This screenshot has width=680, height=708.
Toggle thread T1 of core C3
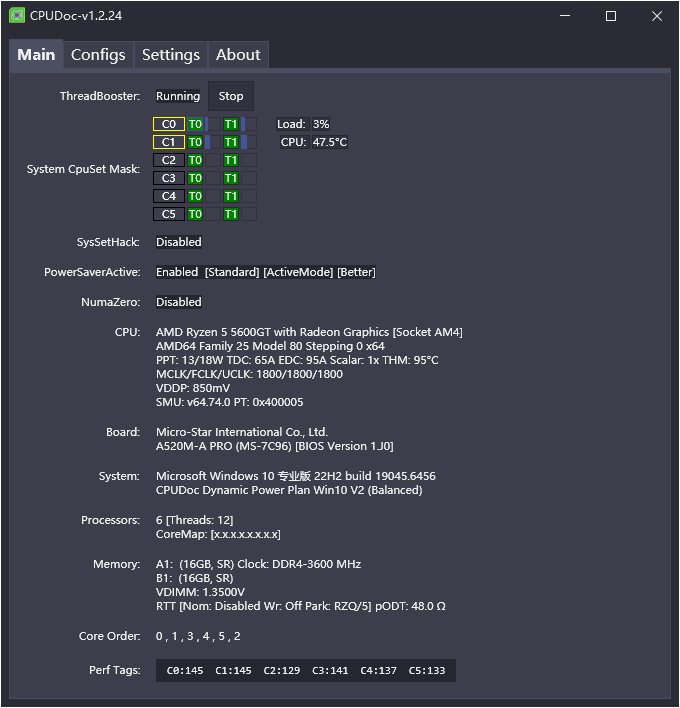231,178
